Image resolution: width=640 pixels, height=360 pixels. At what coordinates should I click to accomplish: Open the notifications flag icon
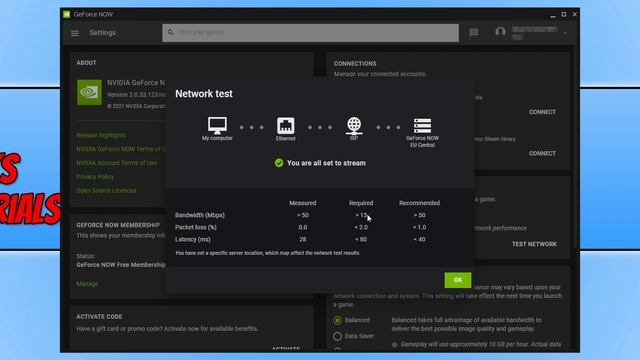pyautogui.click(x=473, y=32)
